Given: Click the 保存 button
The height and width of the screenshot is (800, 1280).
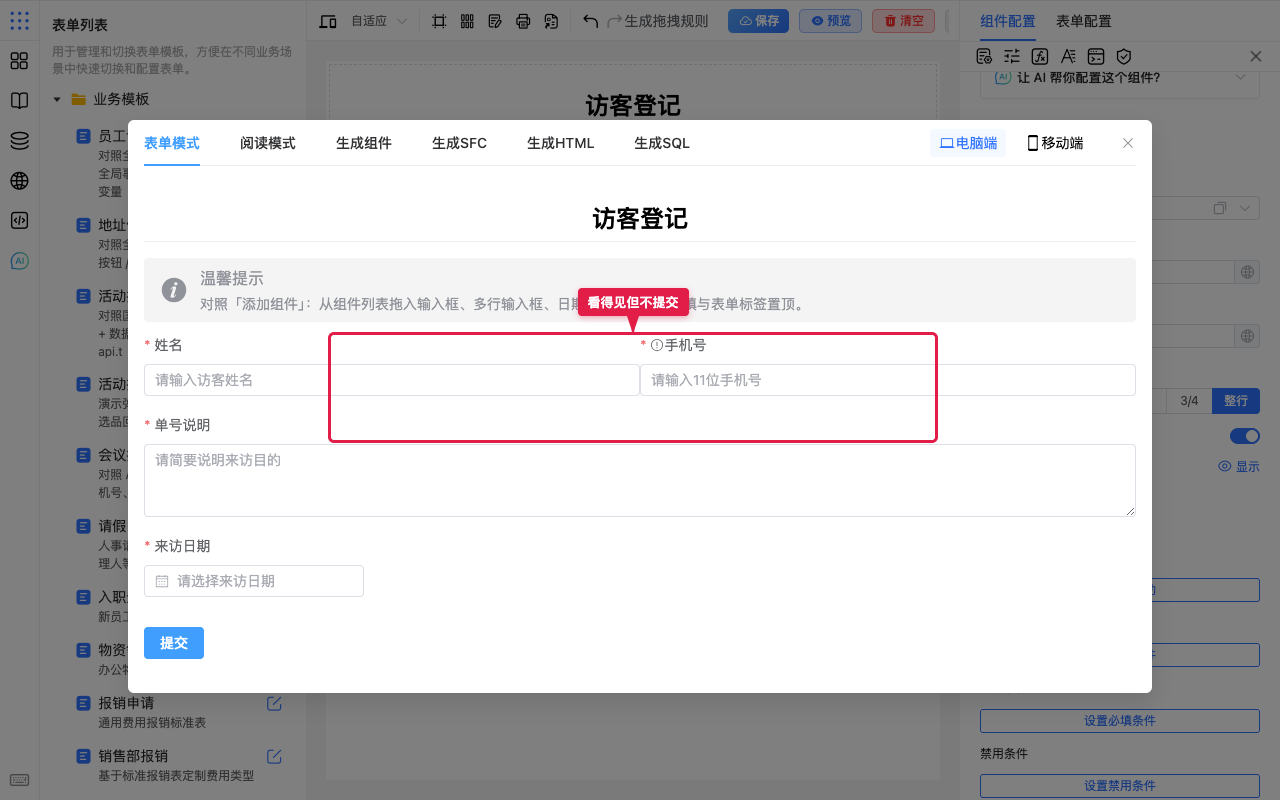Looking at the screenshot, I should (759, 21).
